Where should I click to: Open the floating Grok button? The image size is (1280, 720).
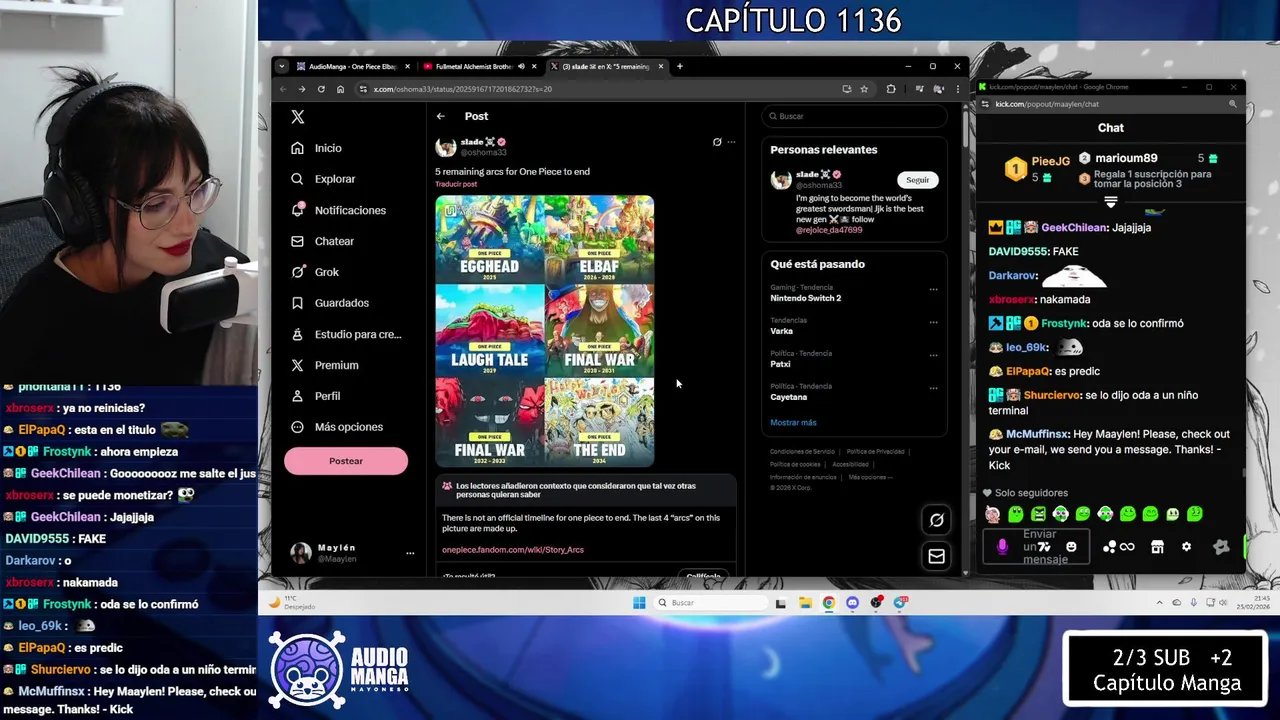pos(936,520)
